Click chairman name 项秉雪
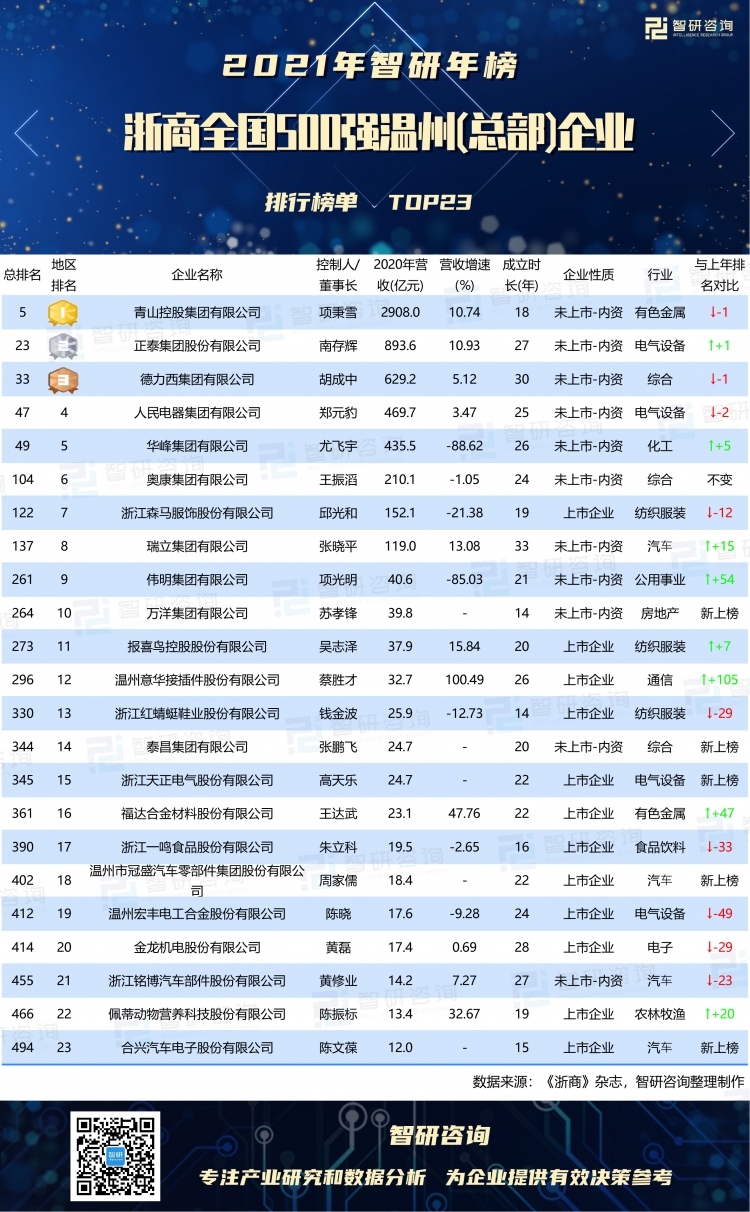This screenshot has width=750, height=1212. pyautogui.click(x=337, y=313)
